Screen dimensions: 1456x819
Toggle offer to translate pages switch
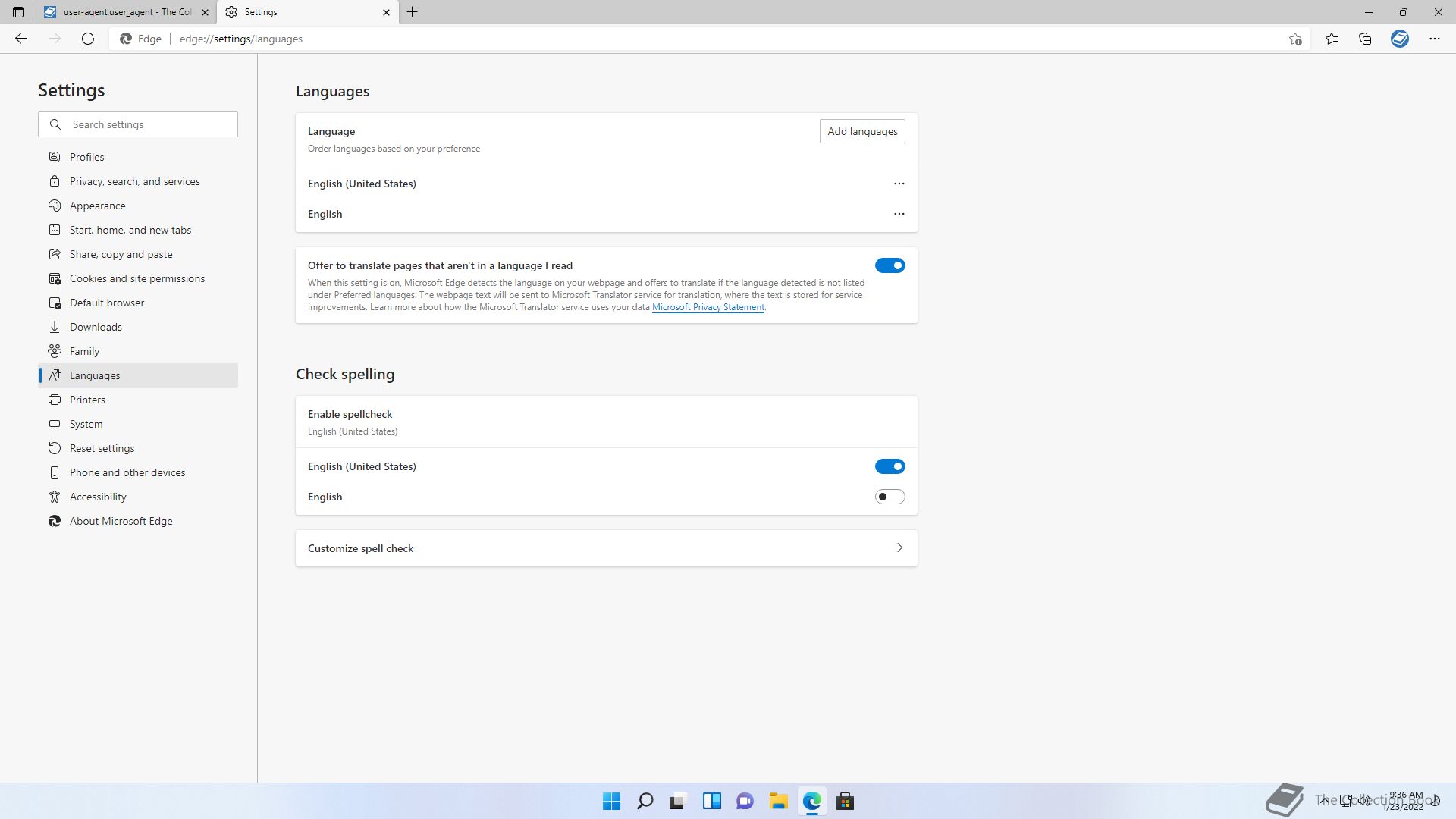tap(890, 265)
